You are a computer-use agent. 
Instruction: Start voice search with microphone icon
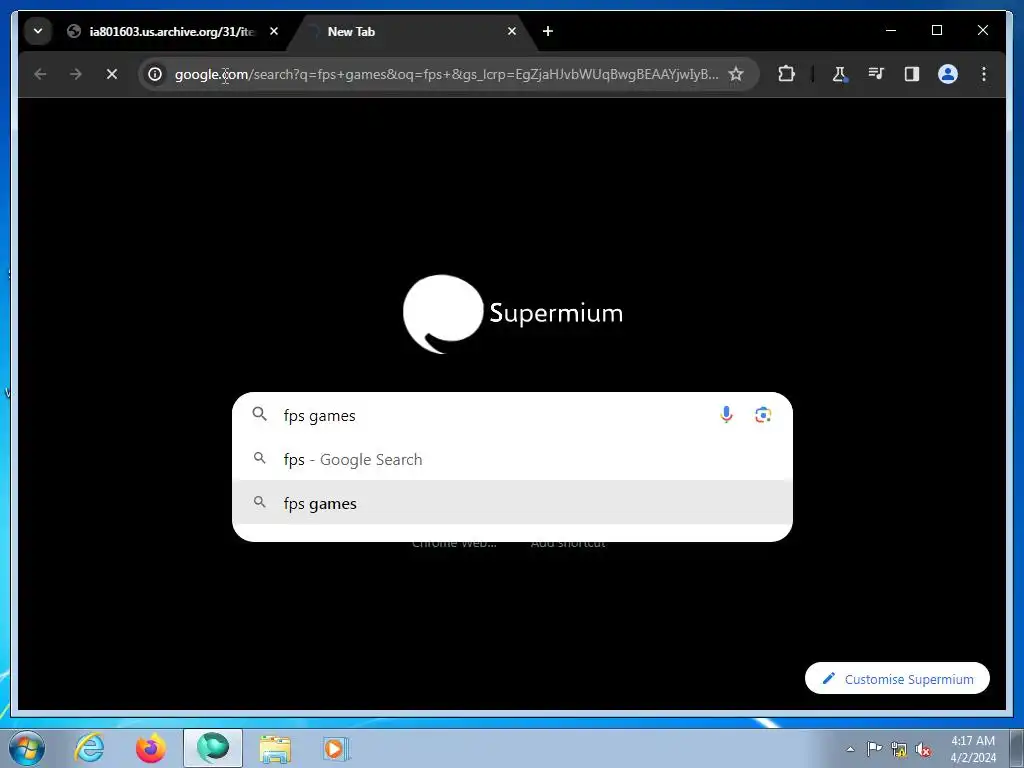(726, 415)
